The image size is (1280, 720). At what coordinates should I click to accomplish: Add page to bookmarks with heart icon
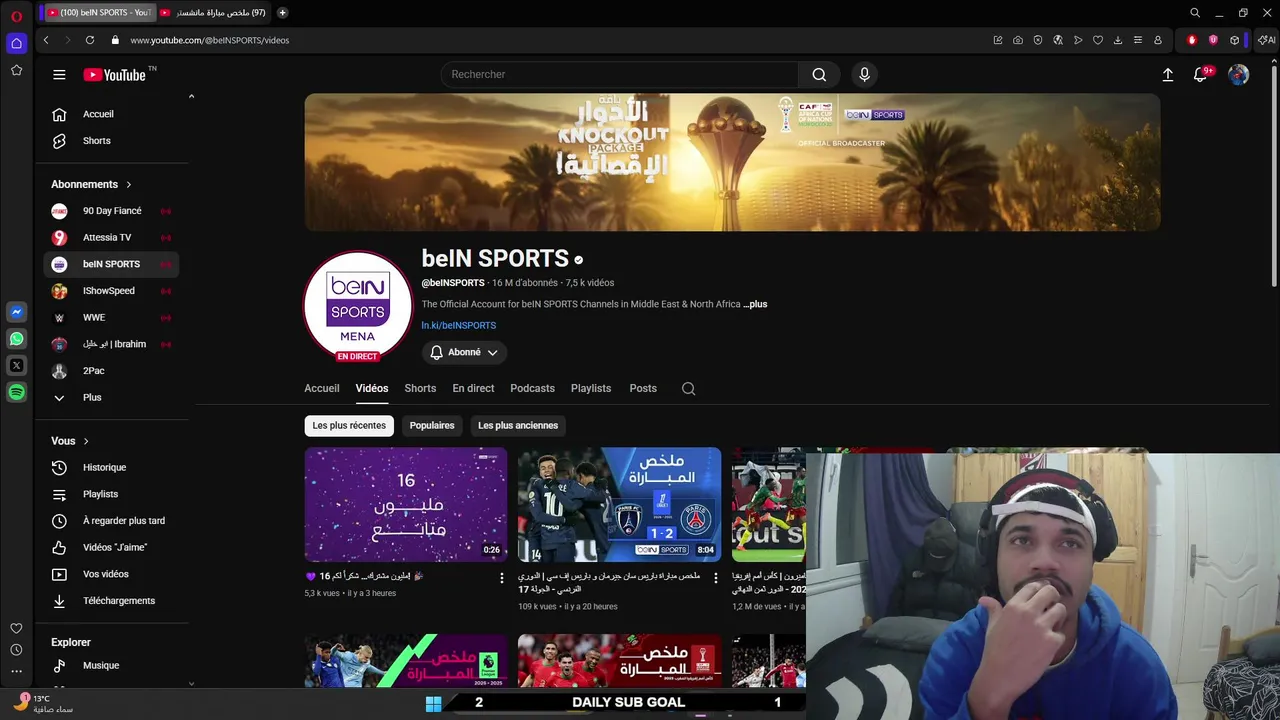tap(1098, 40)
